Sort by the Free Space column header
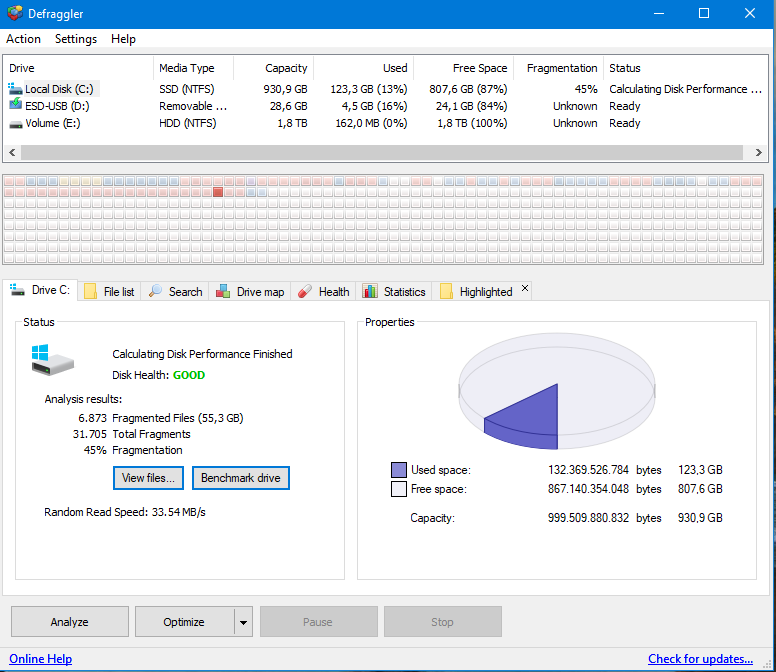776x672 pixels. click(464, 68)
